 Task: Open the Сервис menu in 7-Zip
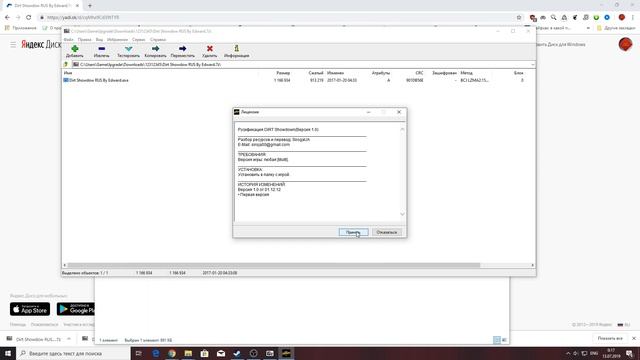click(139, 40)
